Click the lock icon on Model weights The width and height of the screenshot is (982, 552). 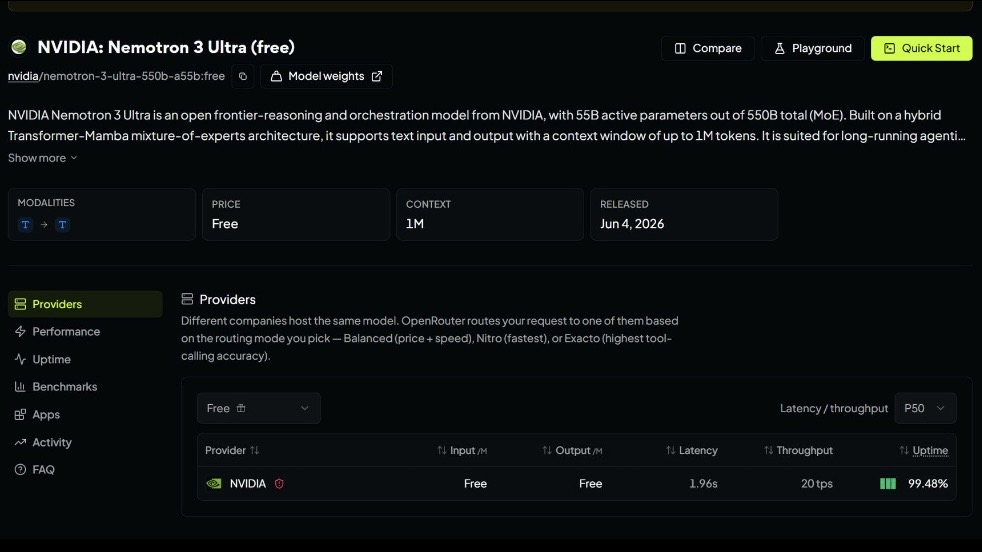pos(276,76)
